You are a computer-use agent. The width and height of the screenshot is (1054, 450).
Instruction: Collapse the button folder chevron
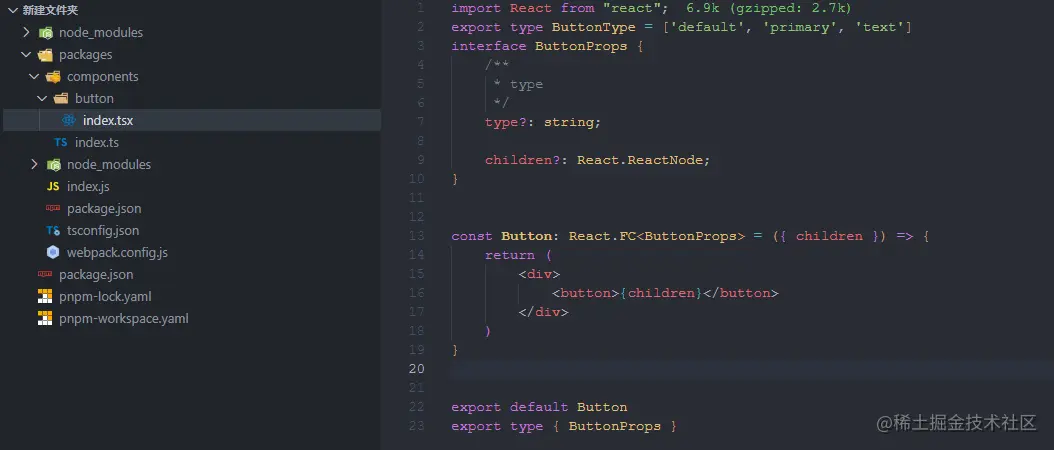pyautogui.click(x=42, y=98)
